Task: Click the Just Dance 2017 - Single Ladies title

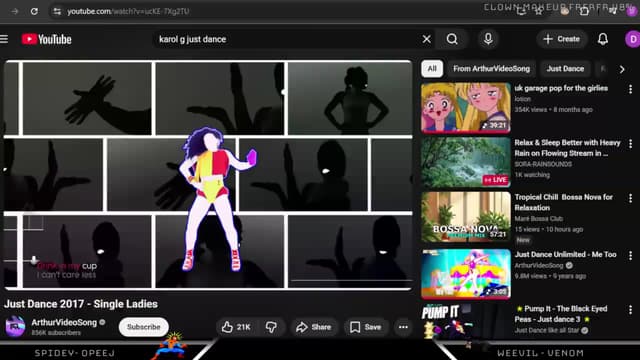Action: (81, 304)
